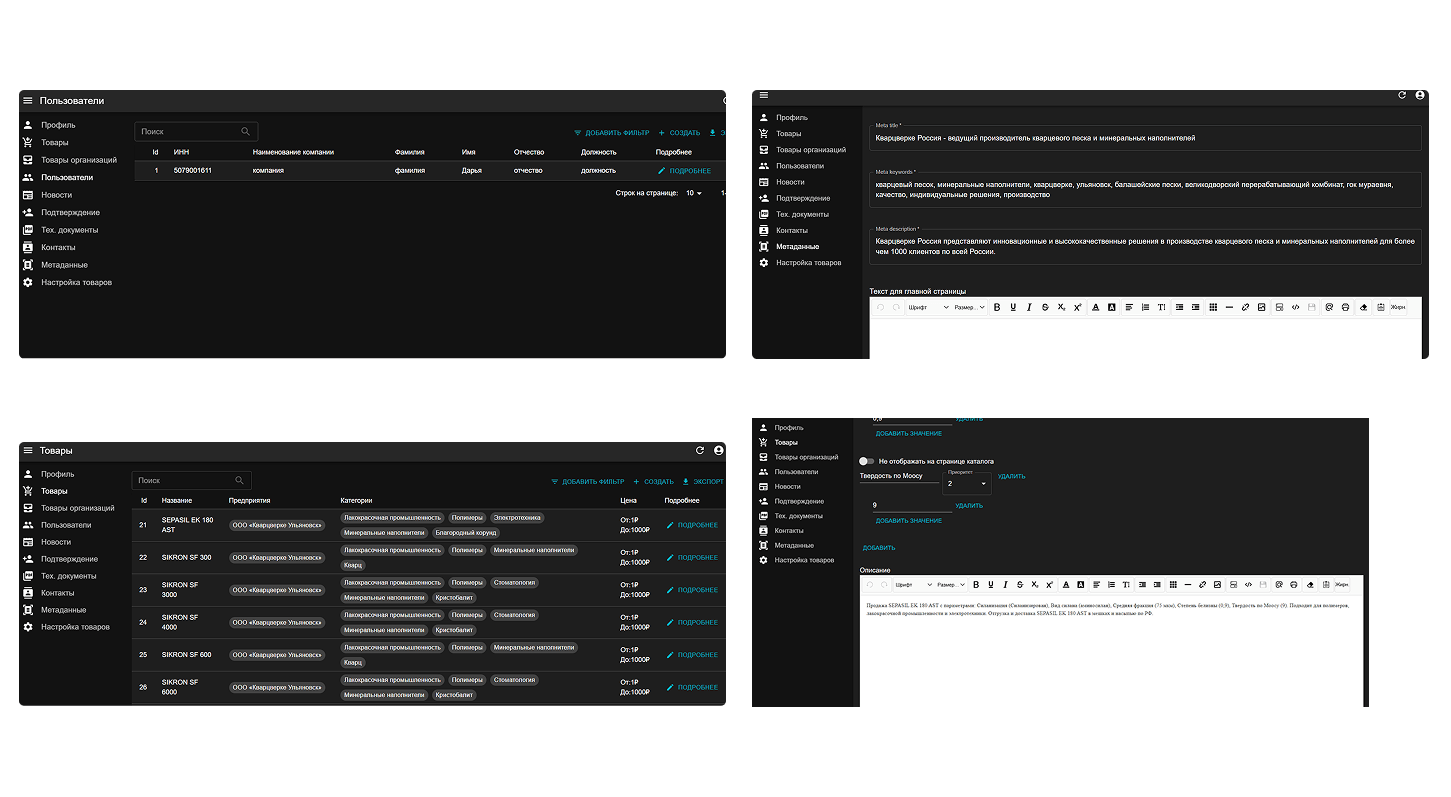Click into the Meta description field
The image size is (1451, 797).
(1145, 246)
